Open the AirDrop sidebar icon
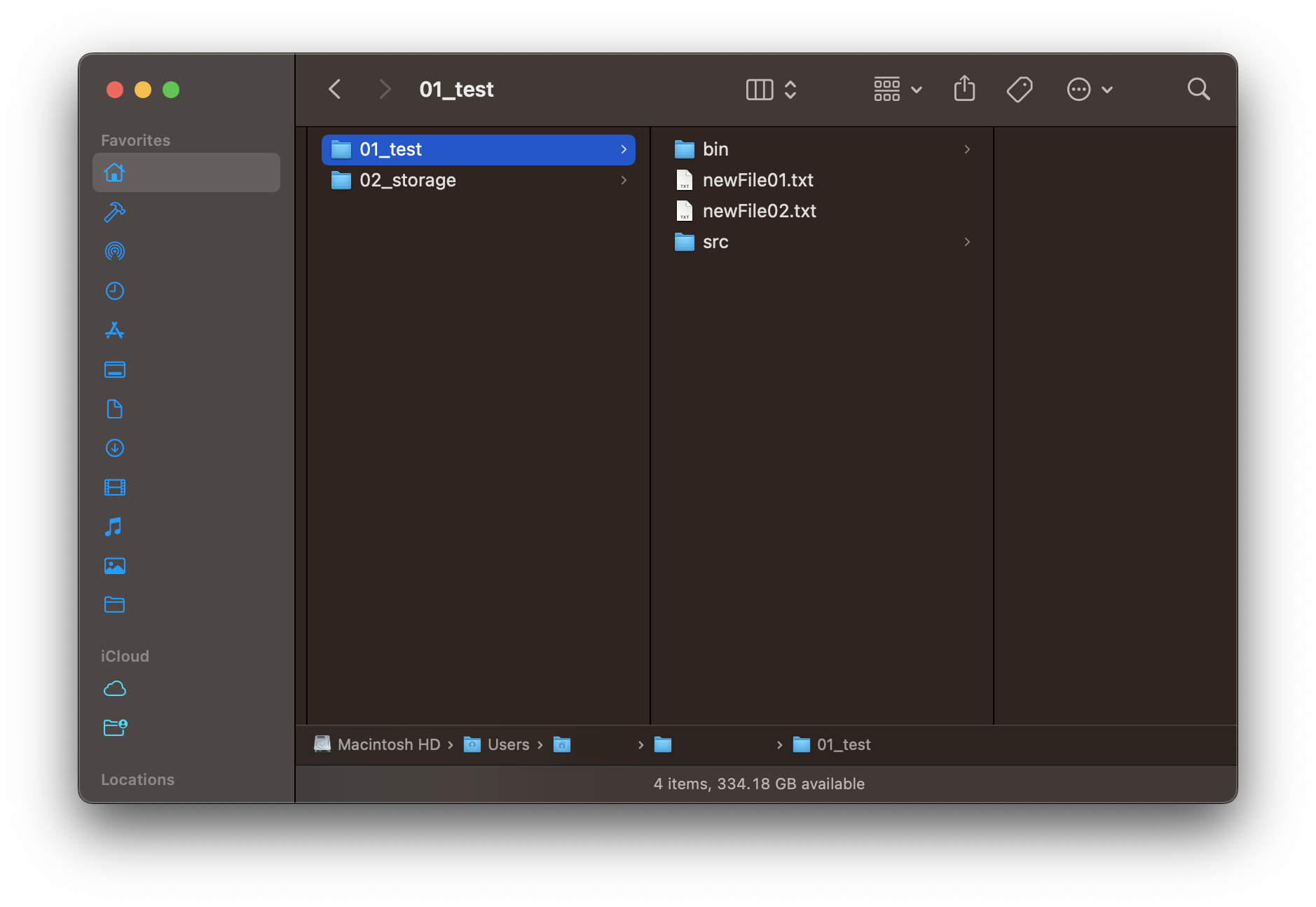This screenshot has height=907, width=1316. tap(114, 251)
